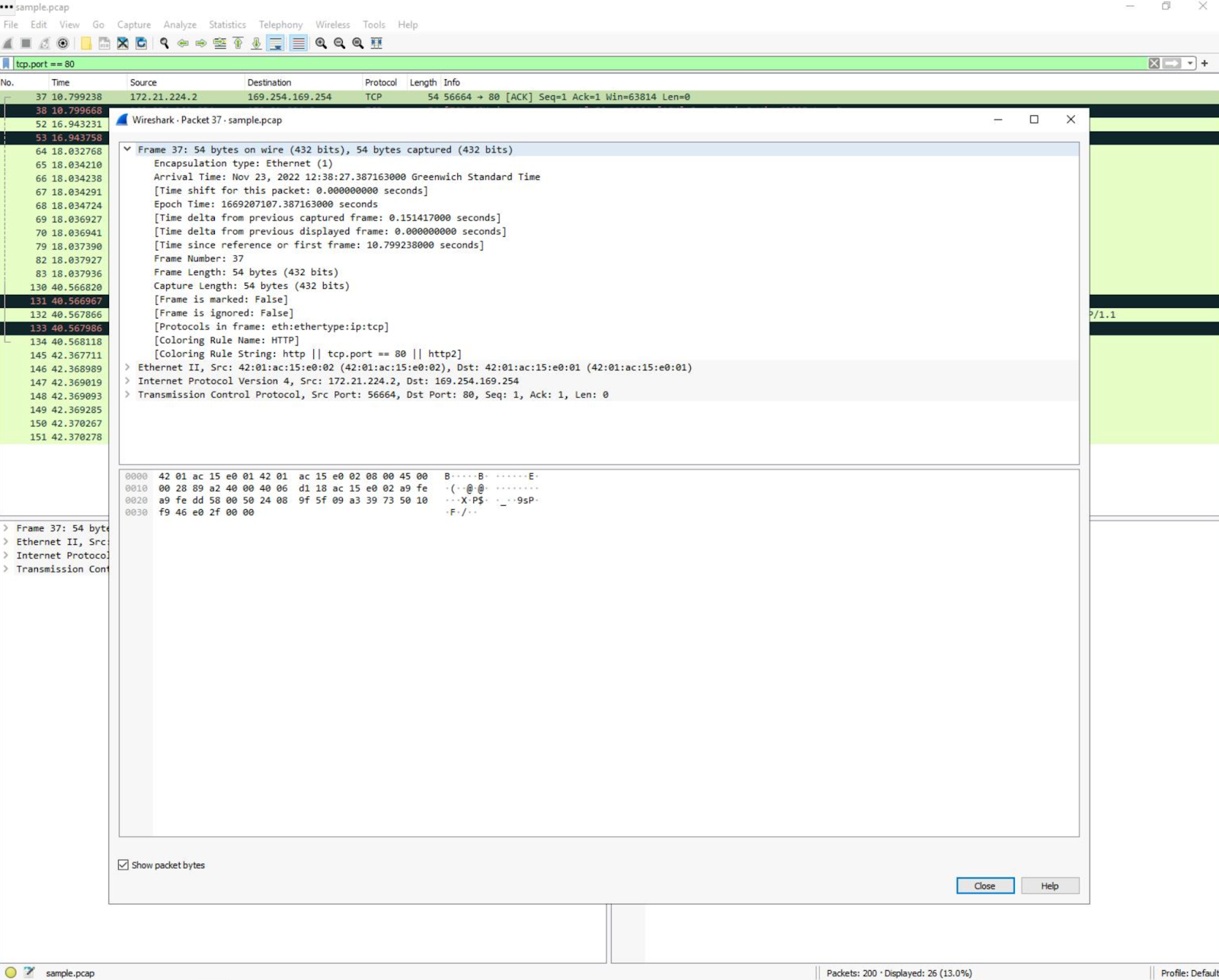The width and height of the screenshot is (1219, 980).
Task: Click the Resize columns icon
Action: 376,43
